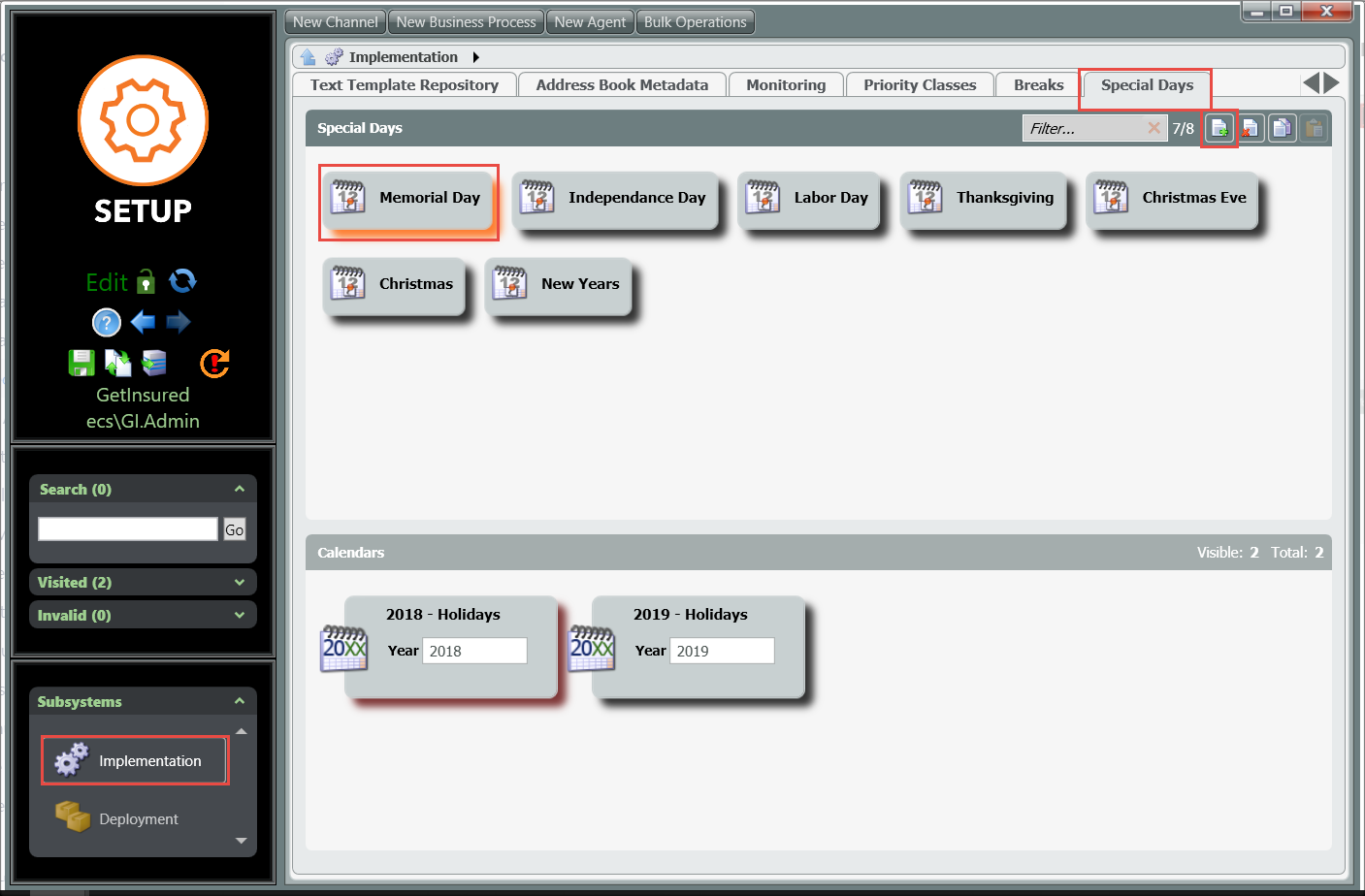This screenshot has height=896, width=1365.
Task: Toggle the green Edit lock icon
Action: [146, 281]
